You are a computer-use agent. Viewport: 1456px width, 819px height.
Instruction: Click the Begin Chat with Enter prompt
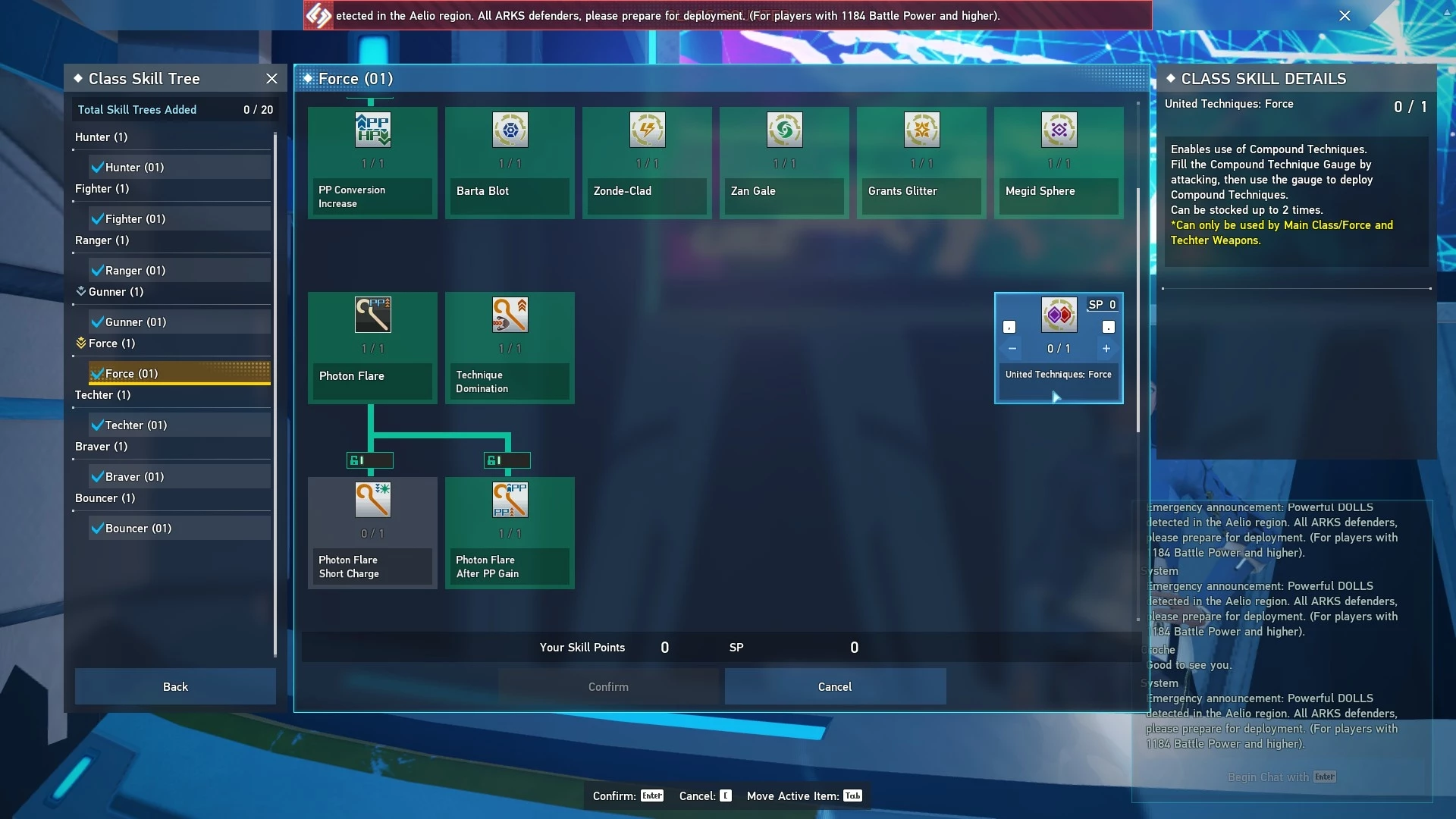[1282, 777]
